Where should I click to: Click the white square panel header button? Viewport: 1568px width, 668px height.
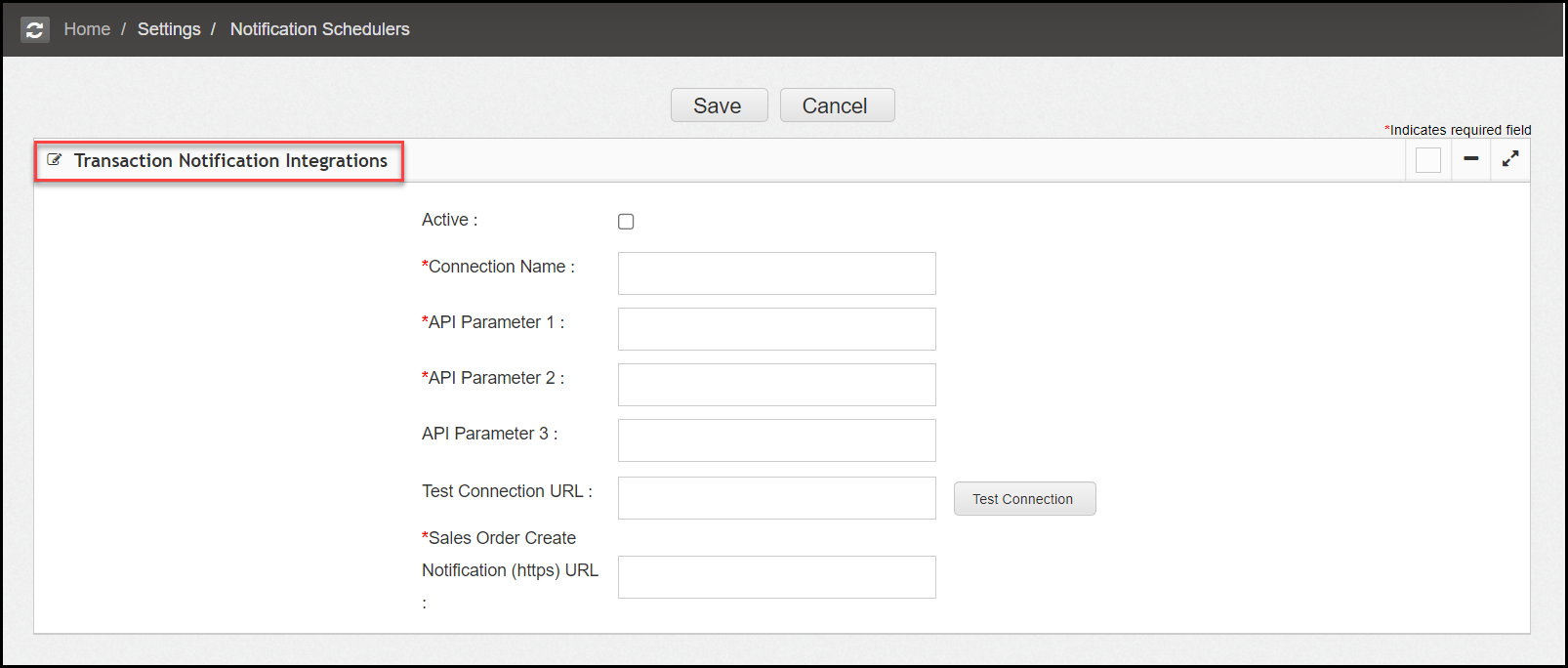[1427, 160]
